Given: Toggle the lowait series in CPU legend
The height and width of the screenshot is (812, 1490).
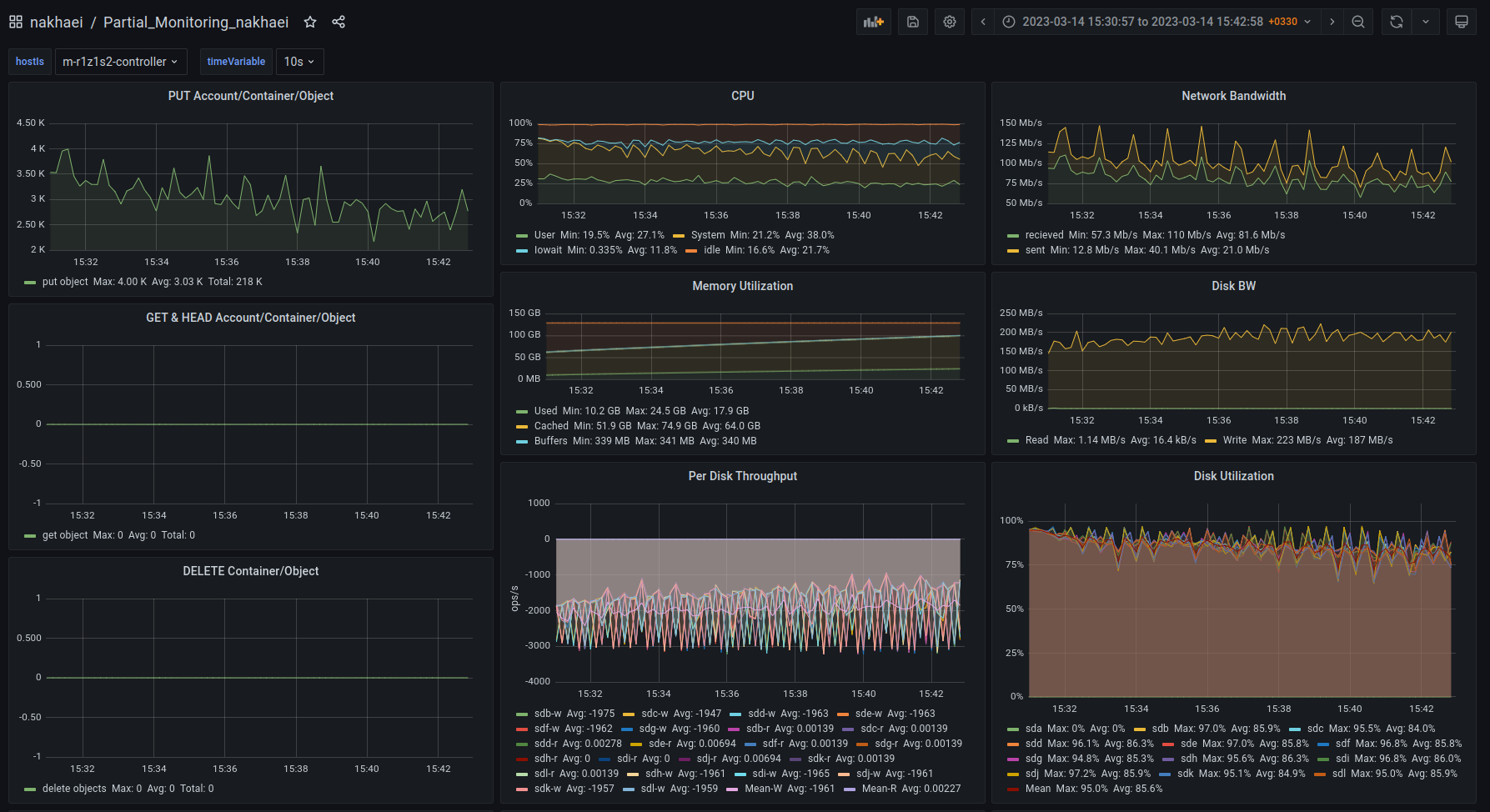Looking at the screenshot, I should point(548,250).
